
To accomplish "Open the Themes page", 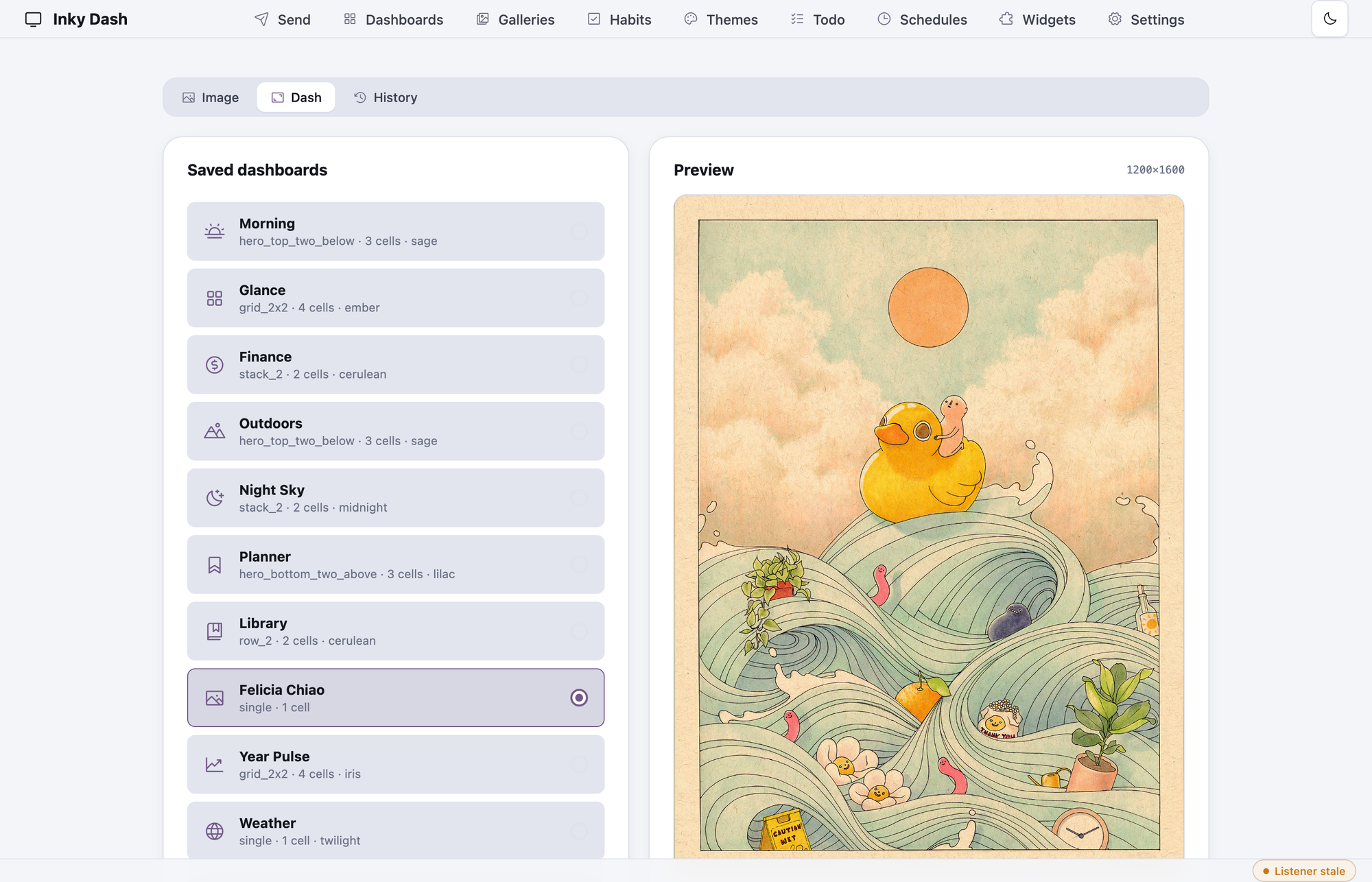I will click(x=721, y=19).
